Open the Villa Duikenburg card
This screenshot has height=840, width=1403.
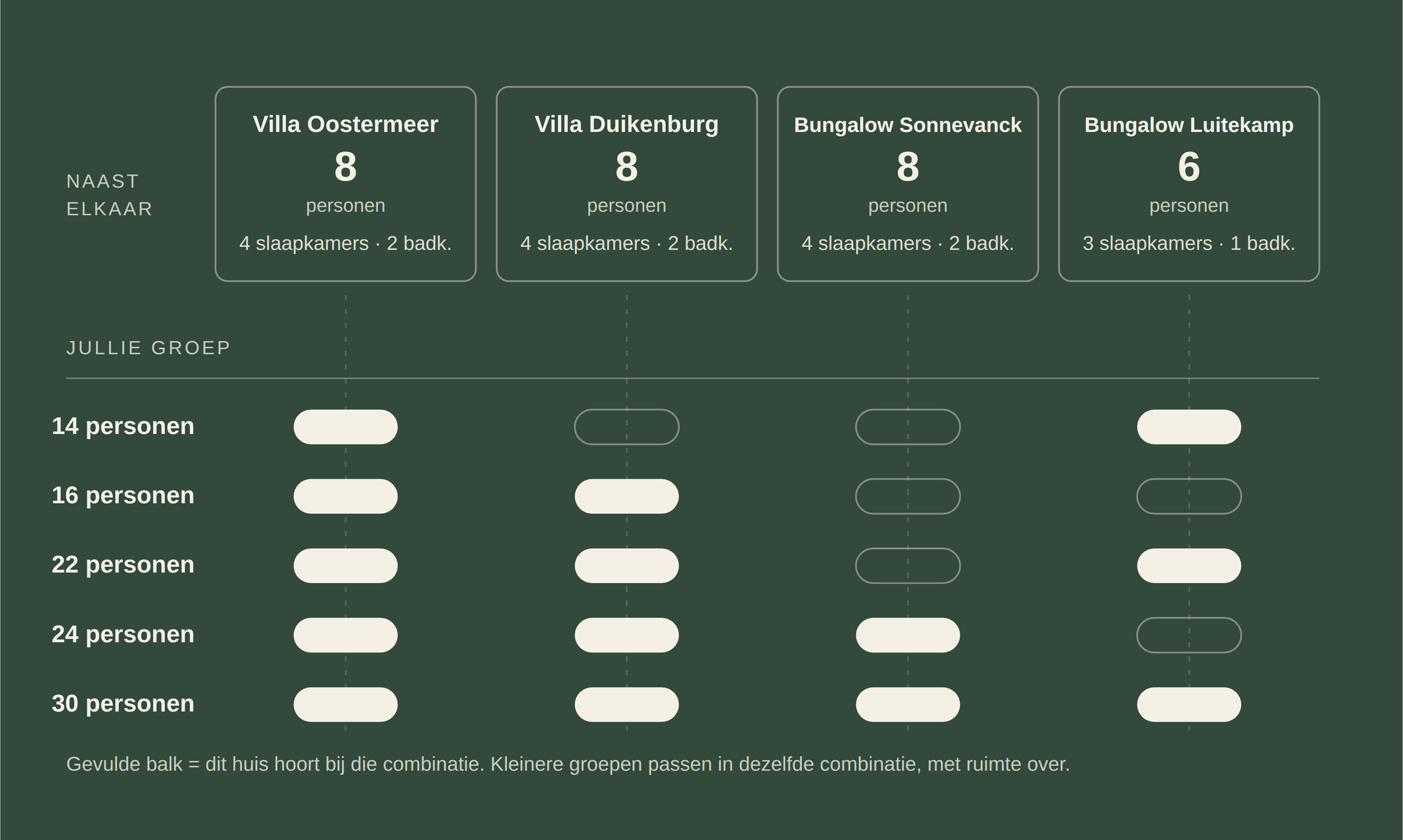coord(626,184)
